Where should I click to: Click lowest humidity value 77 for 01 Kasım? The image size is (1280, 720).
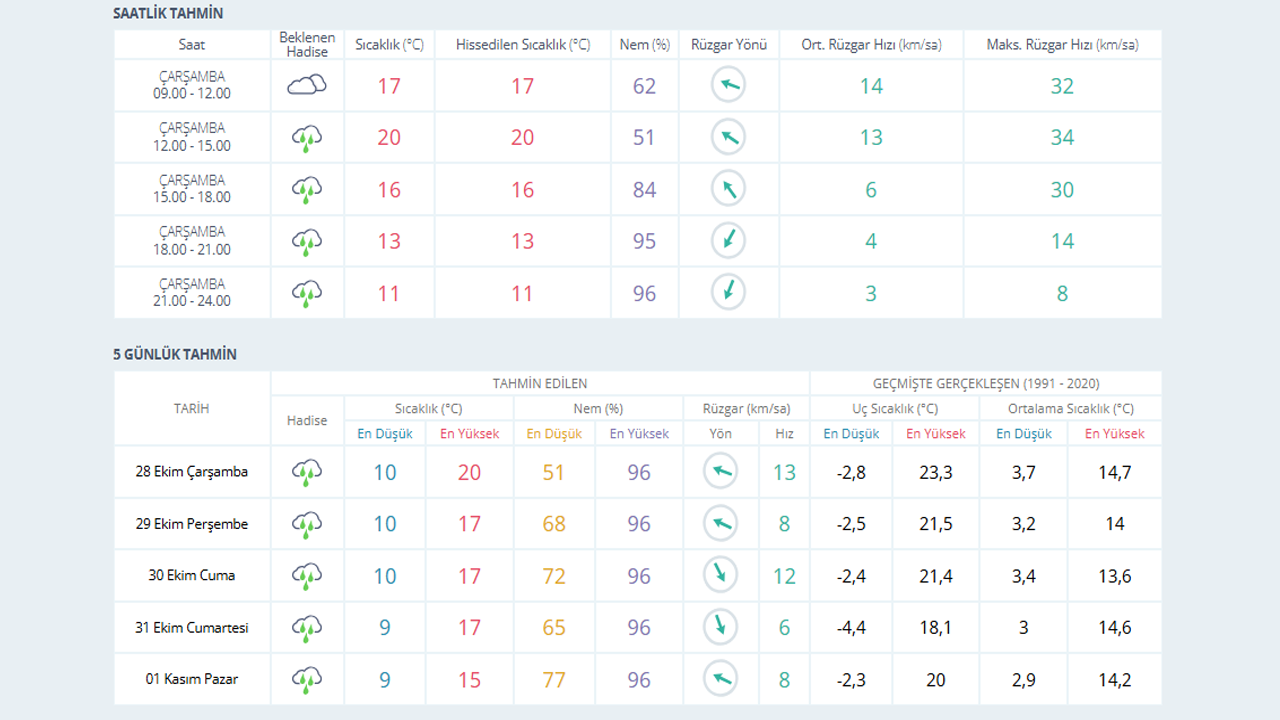554,680
